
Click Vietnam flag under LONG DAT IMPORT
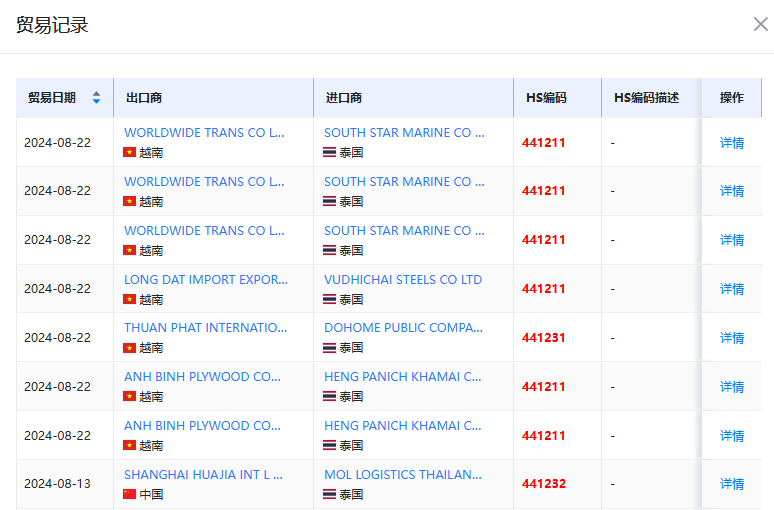129,299
